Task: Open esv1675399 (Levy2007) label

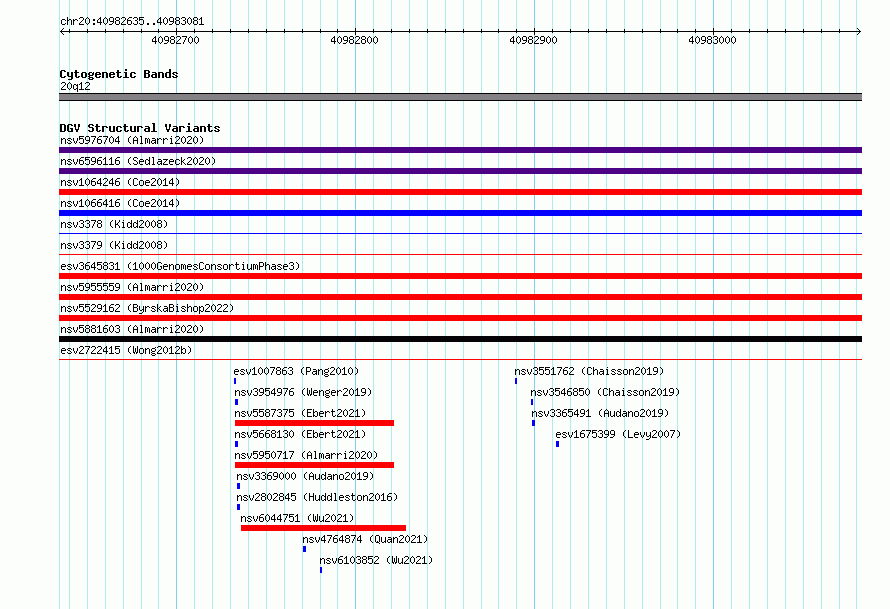Action: click(x=618, y=434)
